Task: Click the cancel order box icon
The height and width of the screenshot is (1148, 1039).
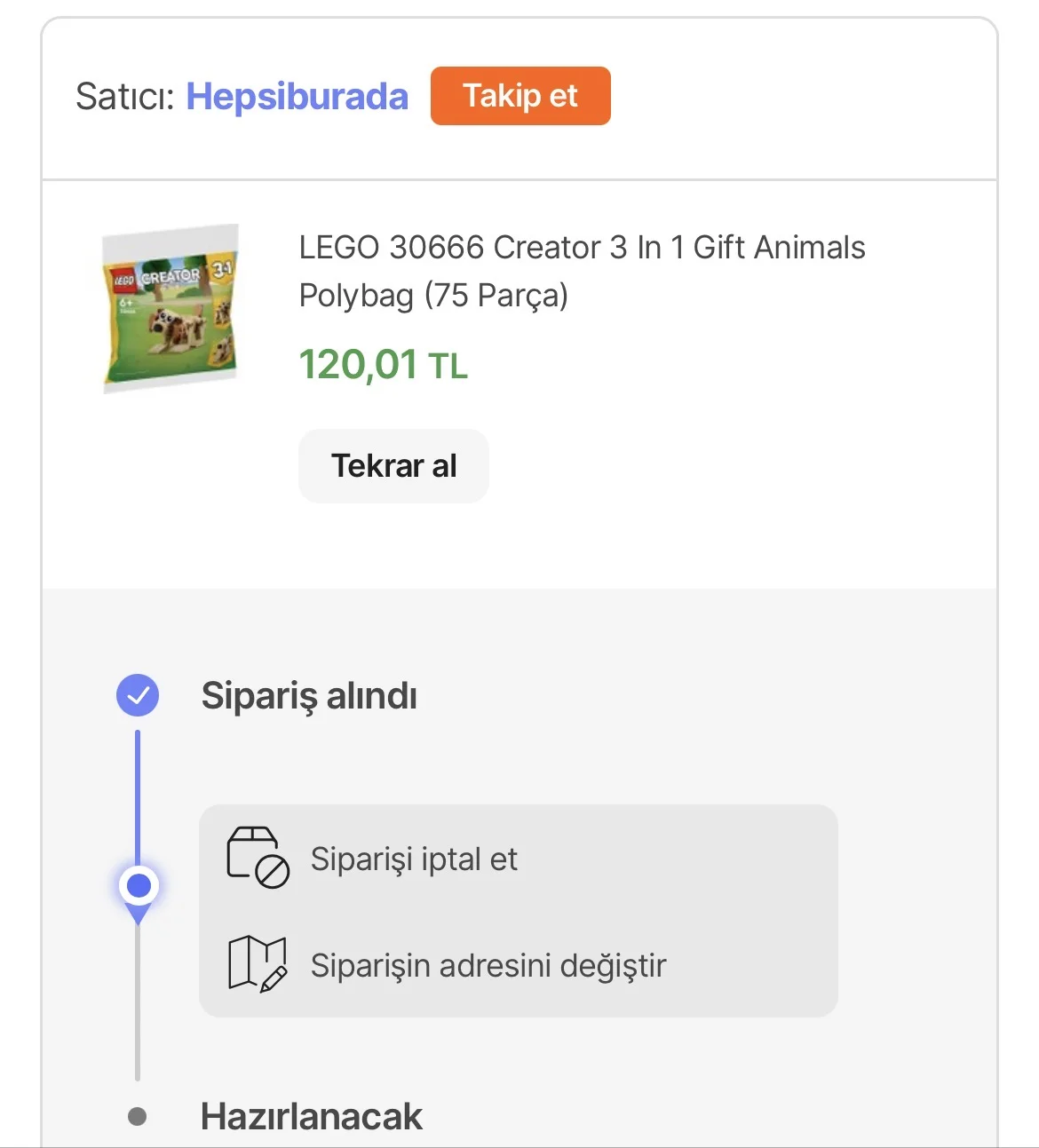Action: (x=258, y=858)
